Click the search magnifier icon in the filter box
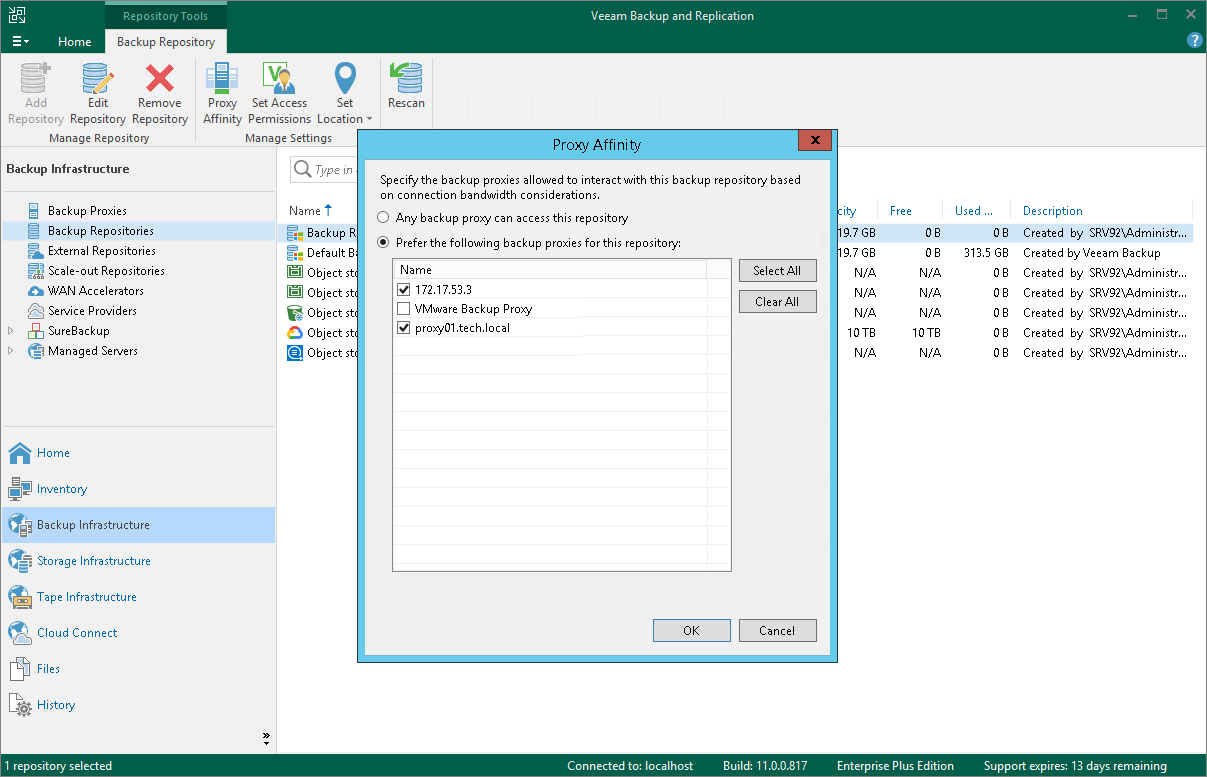 [302, 170]
